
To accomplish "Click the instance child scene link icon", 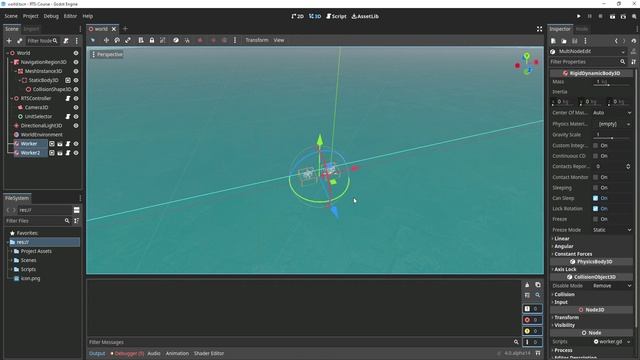I will 20,41.
